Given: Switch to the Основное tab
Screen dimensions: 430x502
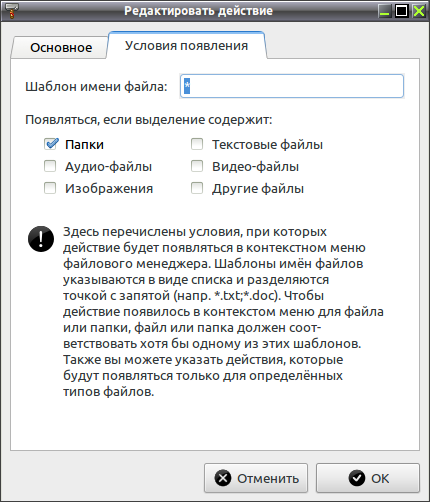Looking at the screenshot, I should tap(61, 48).
